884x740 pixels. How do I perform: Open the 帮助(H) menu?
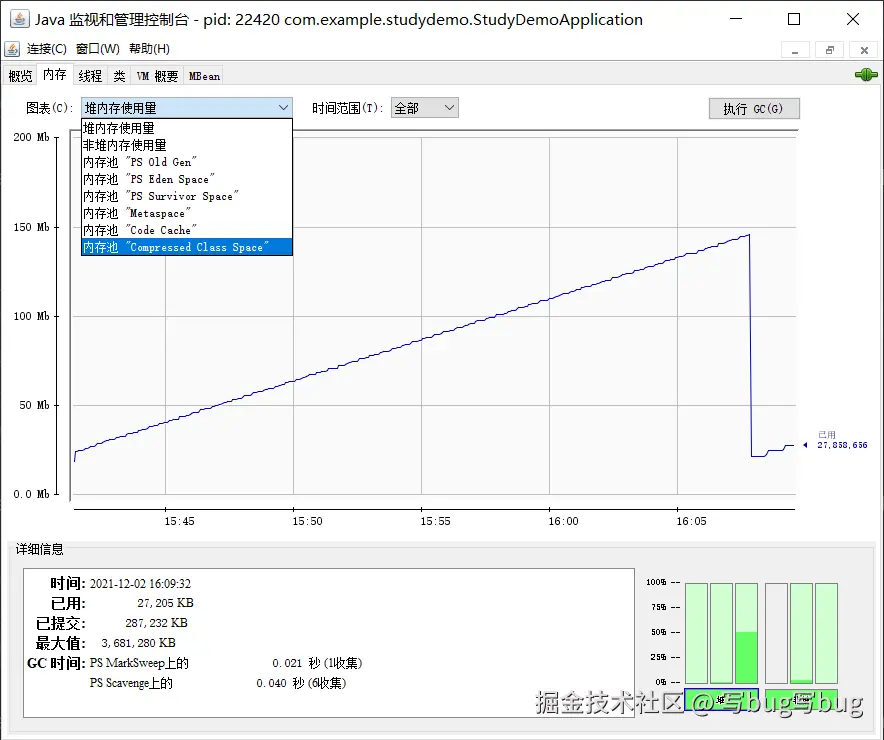click(149, 49)
